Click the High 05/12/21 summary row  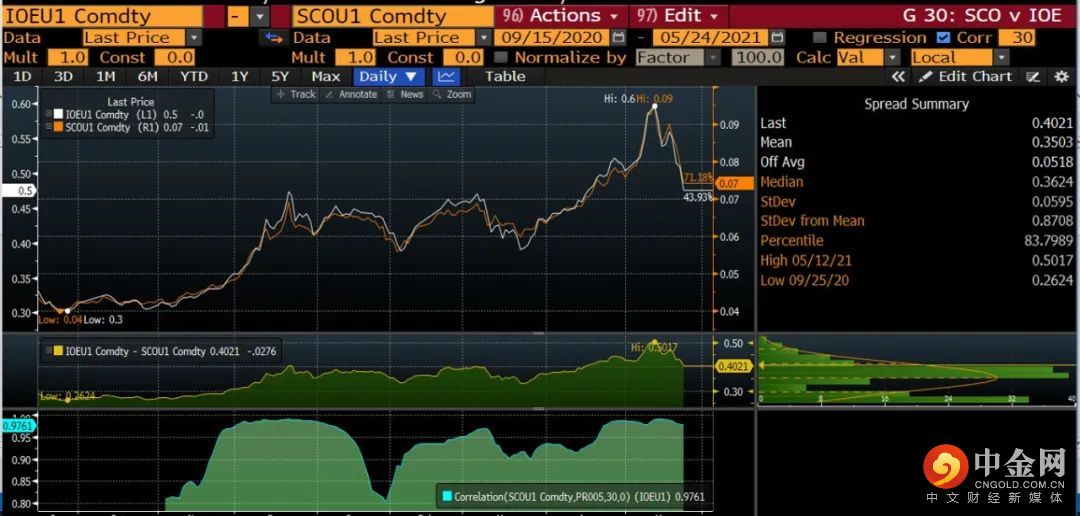pos(917,260)
